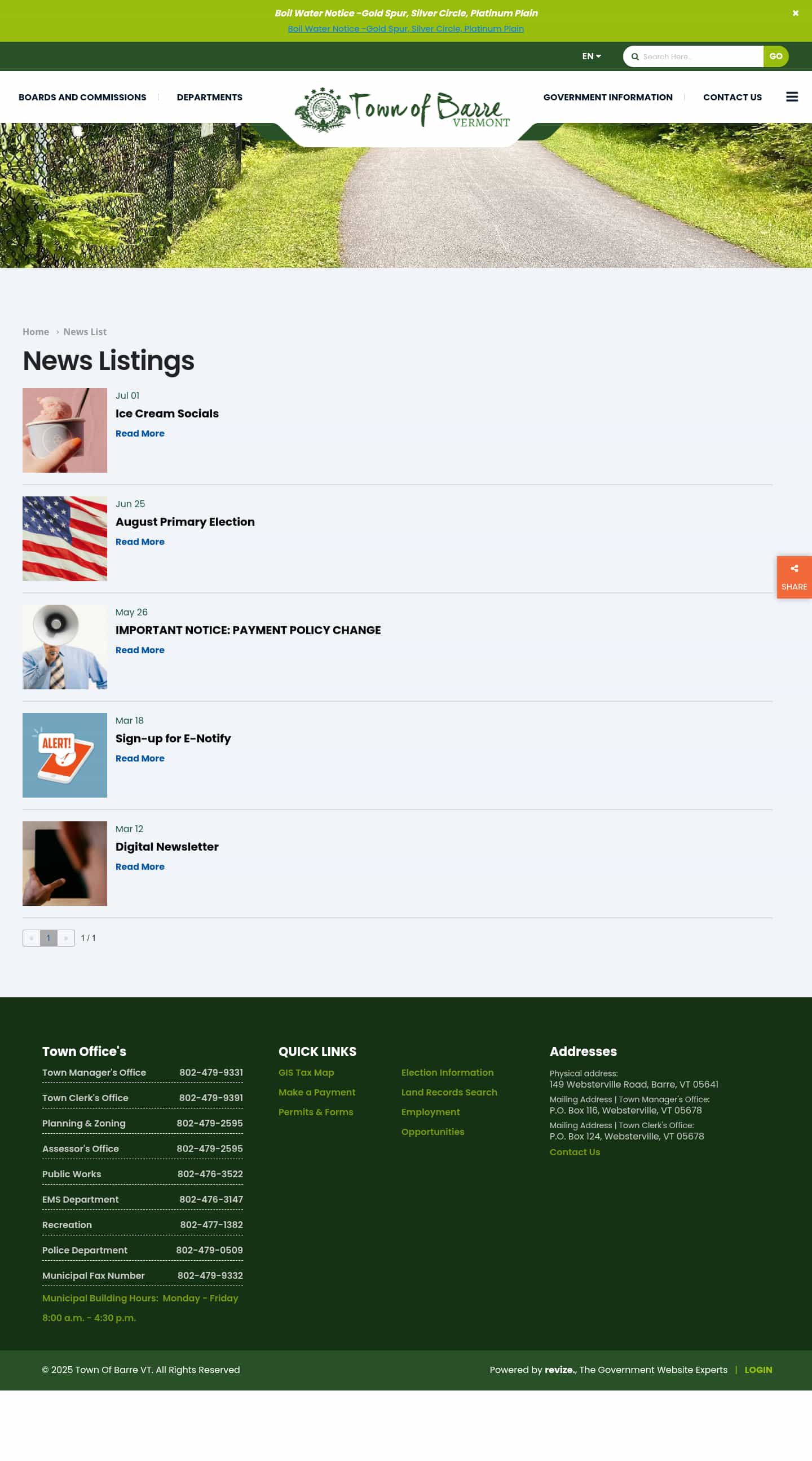Open Permits & Forms quick link
812x1461 pixels.
click(315, 1112)
